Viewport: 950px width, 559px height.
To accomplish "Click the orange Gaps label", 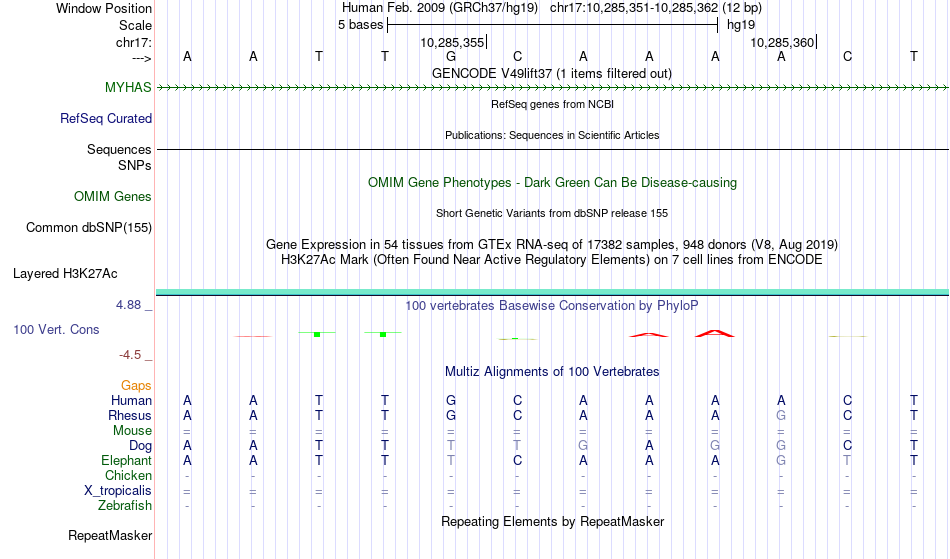I will 136,385.
